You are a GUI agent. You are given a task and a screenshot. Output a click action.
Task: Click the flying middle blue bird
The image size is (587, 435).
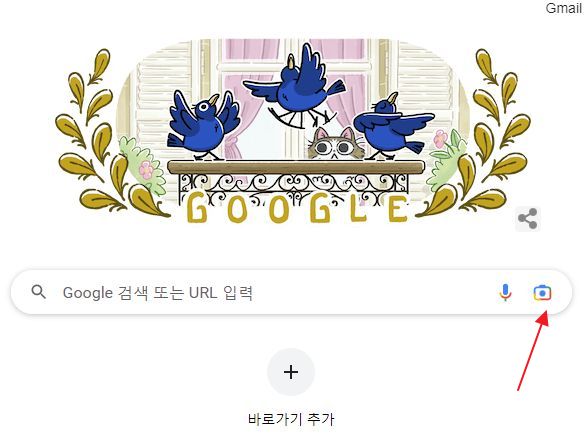tap(294, 86)
